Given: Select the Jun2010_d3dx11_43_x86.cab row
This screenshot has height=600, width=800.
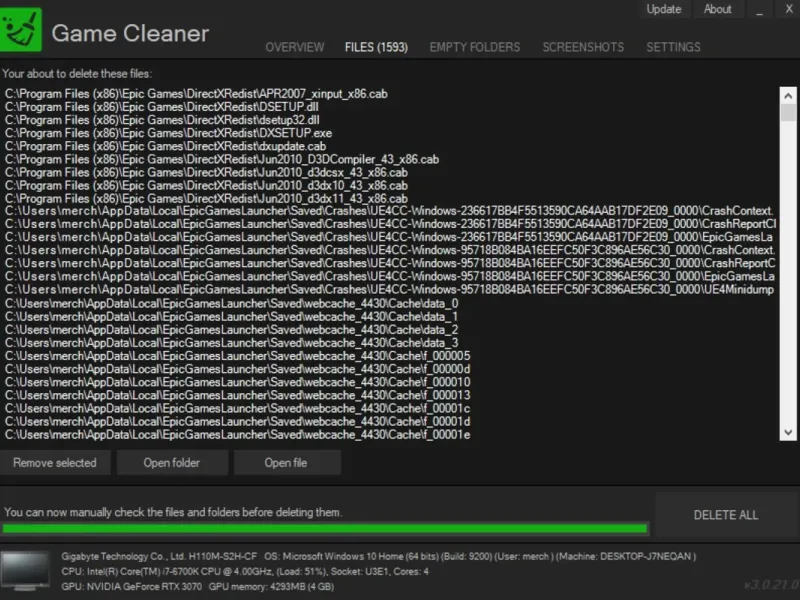Looking at the screenshot, I should [x=391, y=199].
